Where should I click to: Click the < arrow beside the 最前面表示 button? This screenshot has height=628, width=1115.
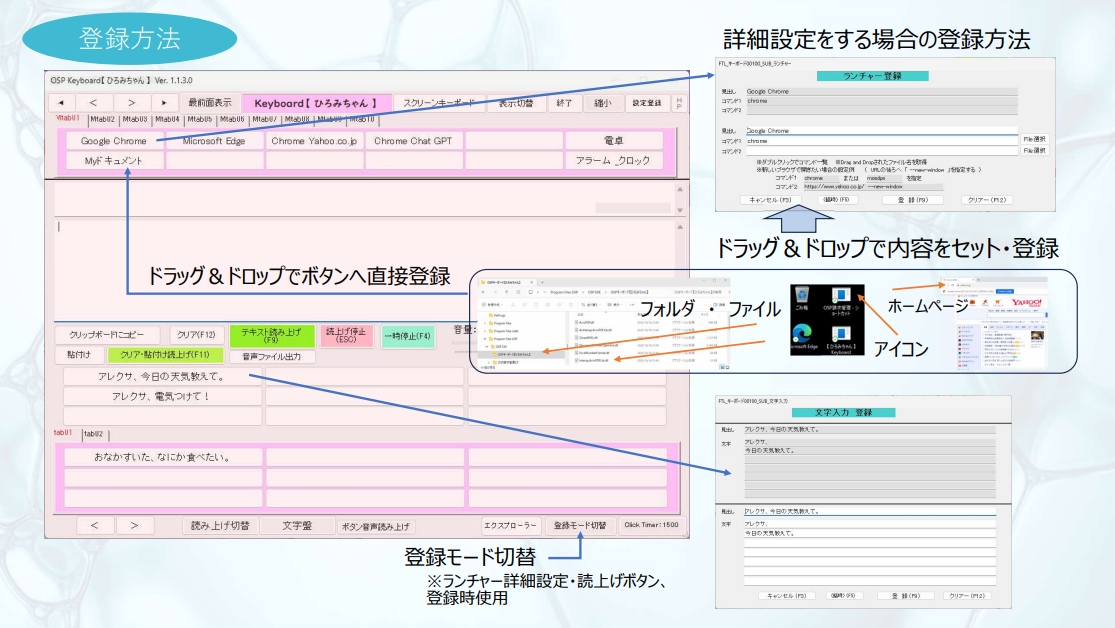click(93, 103)
